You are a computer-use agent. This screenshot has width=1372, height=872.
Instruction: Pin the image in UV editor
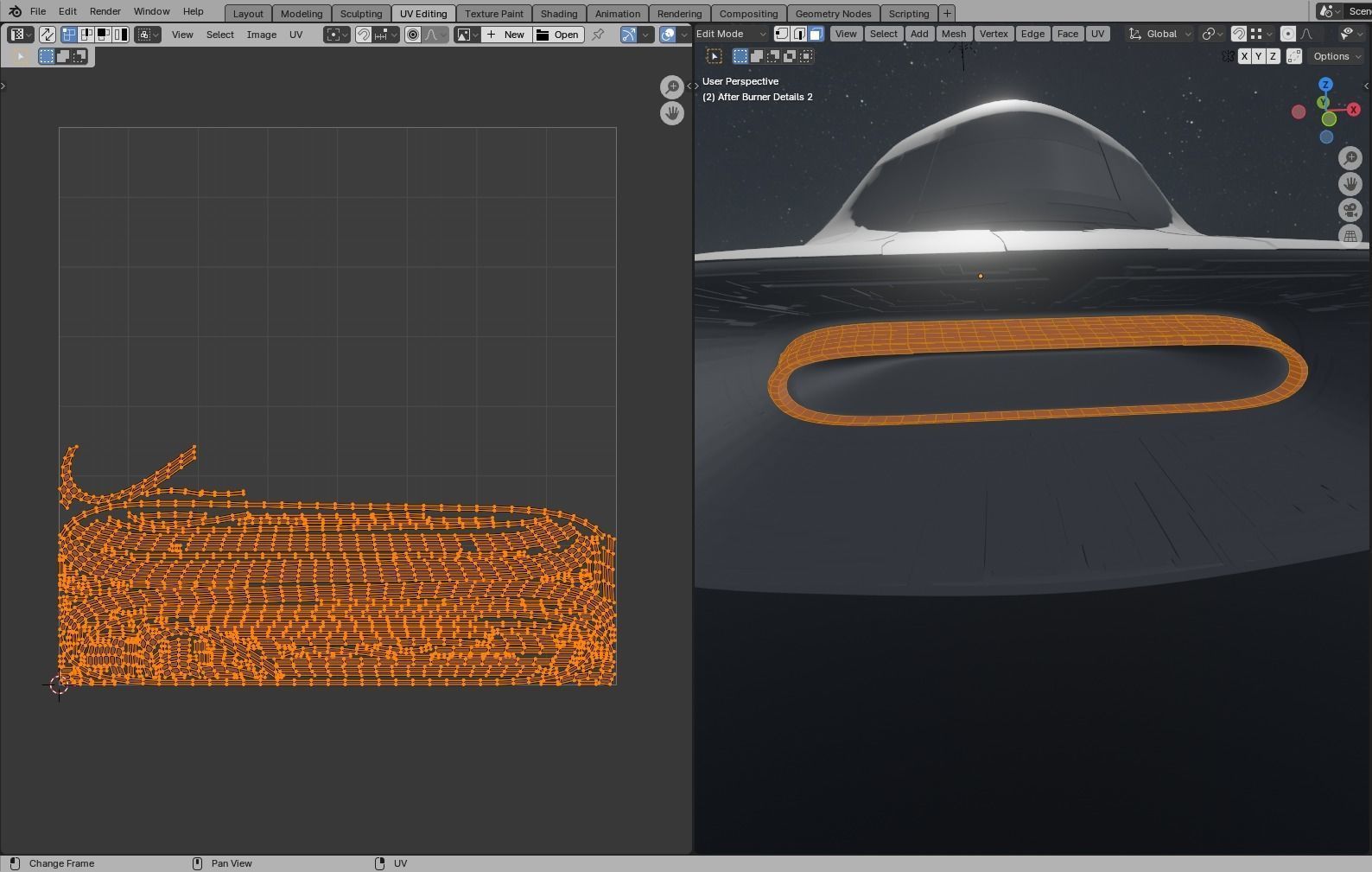[597, 35]
